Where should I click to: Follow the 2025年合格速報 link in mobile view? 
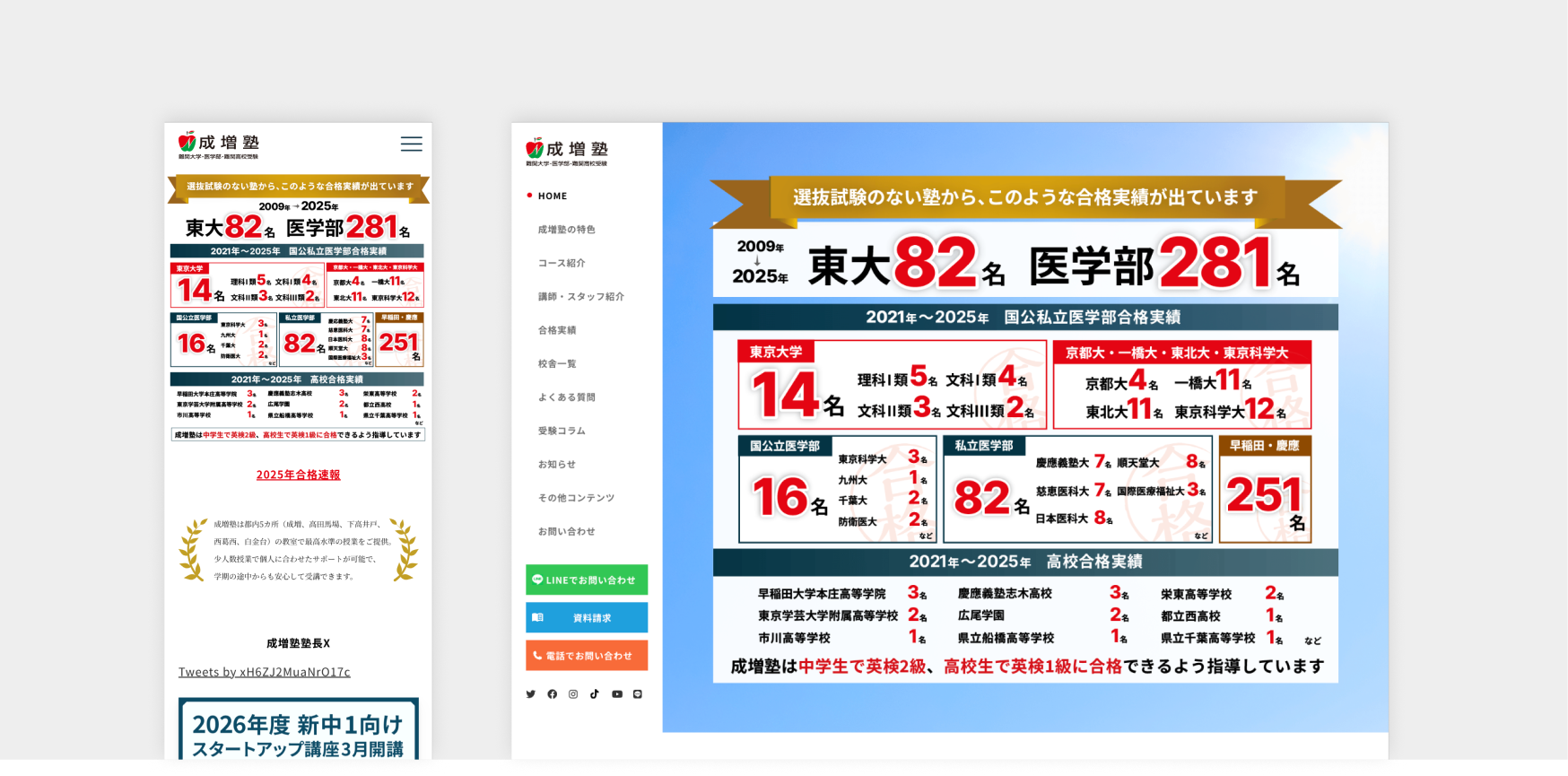tap(298, 475)
